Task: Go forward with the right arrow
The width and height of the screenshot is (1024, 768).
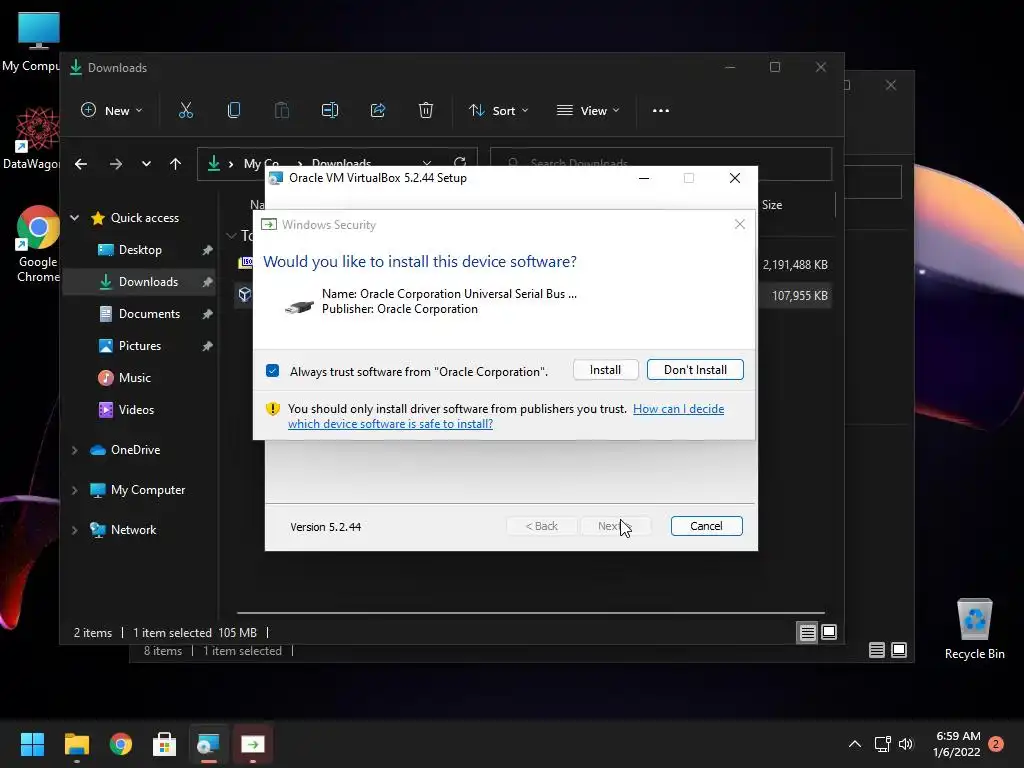Action: coord(116,164)
